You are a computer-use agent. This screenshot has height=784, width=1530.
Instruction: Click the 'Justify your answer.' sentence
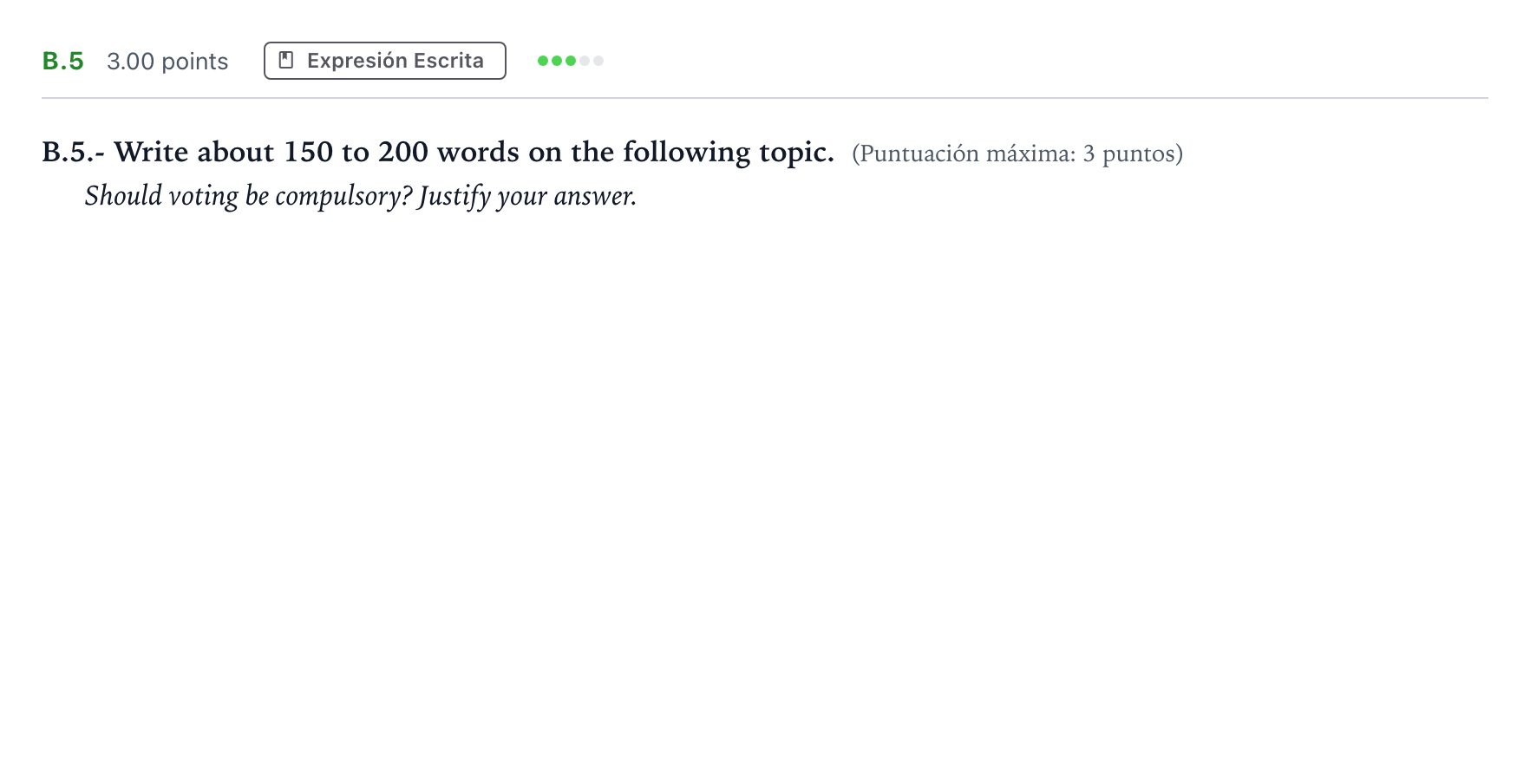(527, 196)
